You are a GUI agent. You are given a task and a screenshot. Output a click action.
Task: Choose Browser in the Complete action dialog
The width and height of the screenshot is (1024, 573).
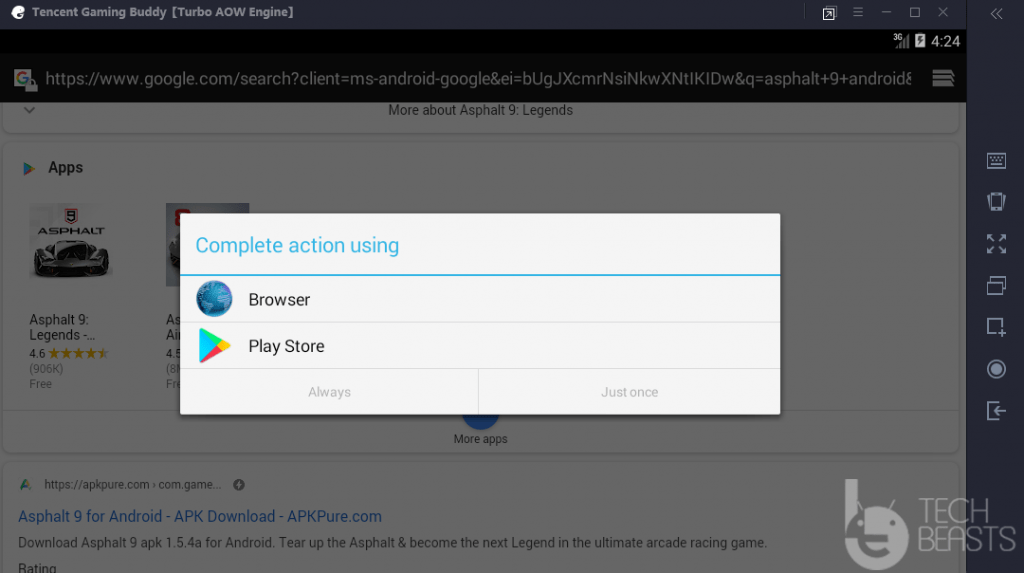[480, 299]
